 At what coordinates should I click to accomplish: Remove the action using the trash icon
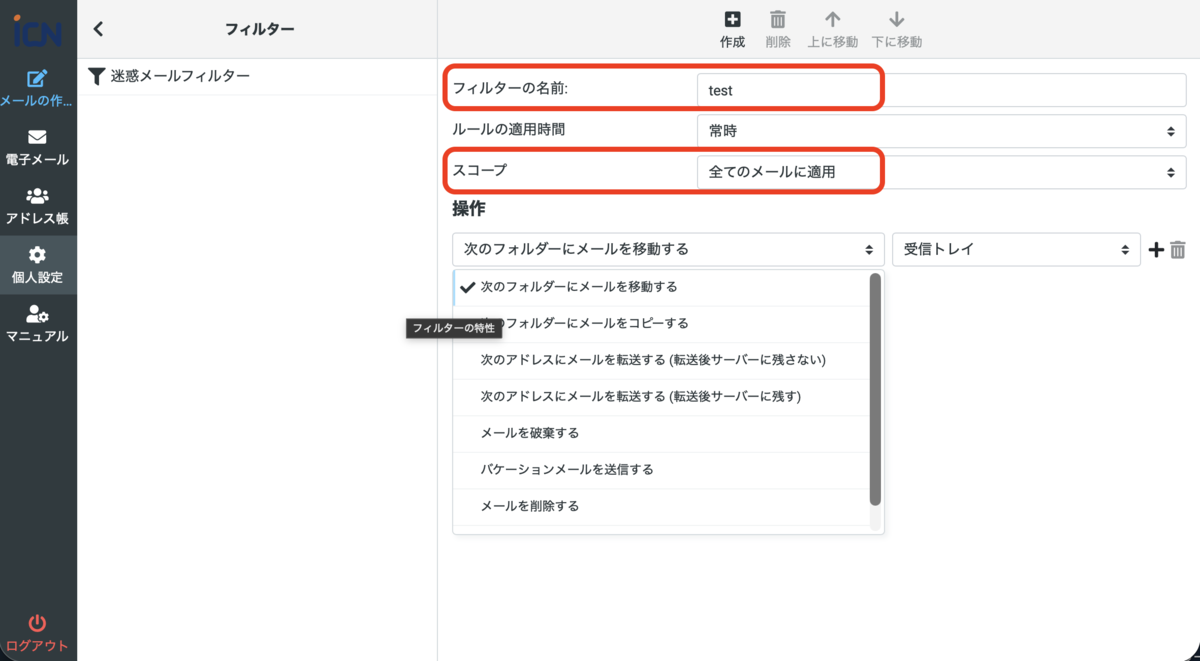[1178, 249]
